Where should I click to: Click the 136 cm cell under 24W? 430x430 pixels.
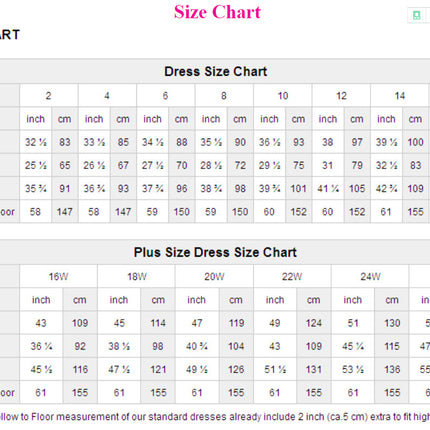[392, 369]
